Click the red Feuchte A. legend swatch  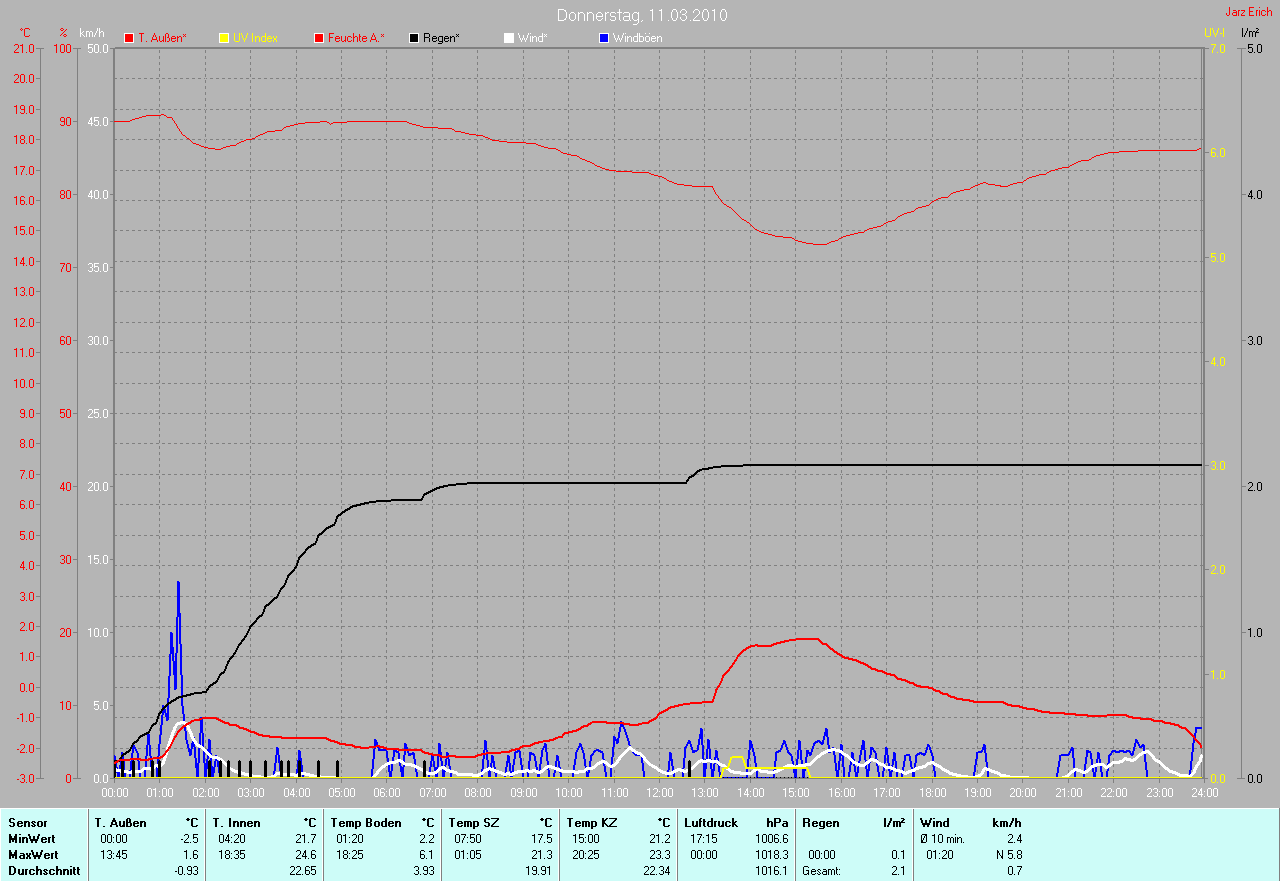pos(319,38)
